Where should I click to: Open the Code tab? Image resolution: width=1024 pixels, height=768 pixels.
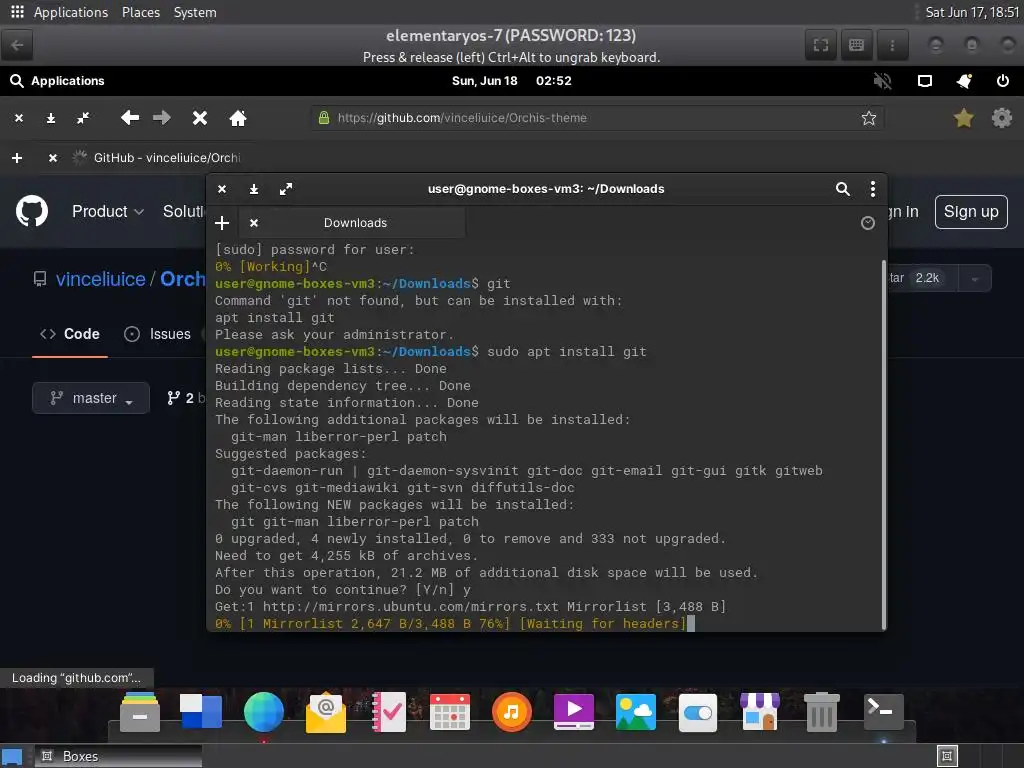coord(70,334)
